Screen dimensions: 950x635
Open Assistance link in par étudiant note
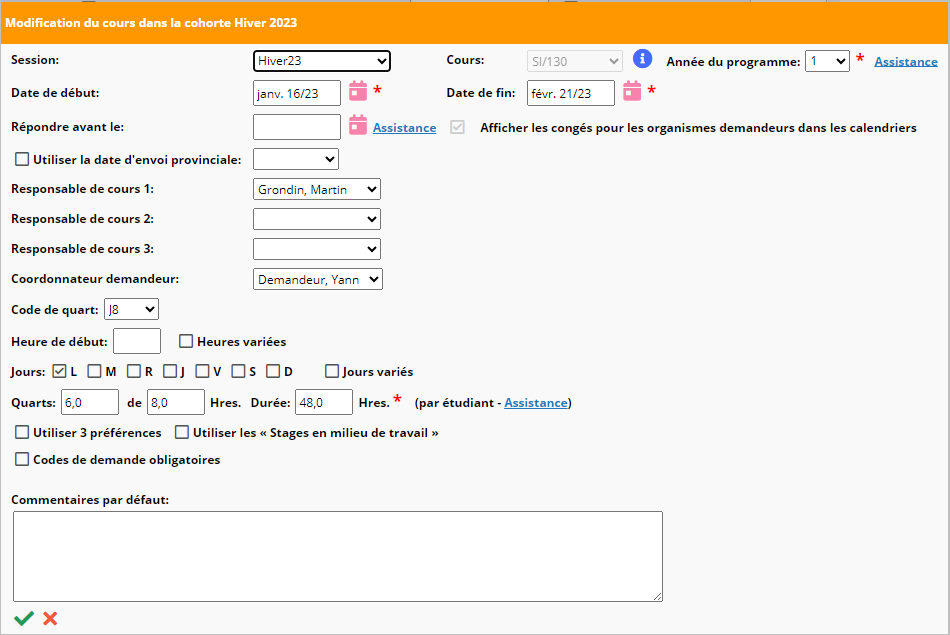pyautogui.click(x=536, y=403)
